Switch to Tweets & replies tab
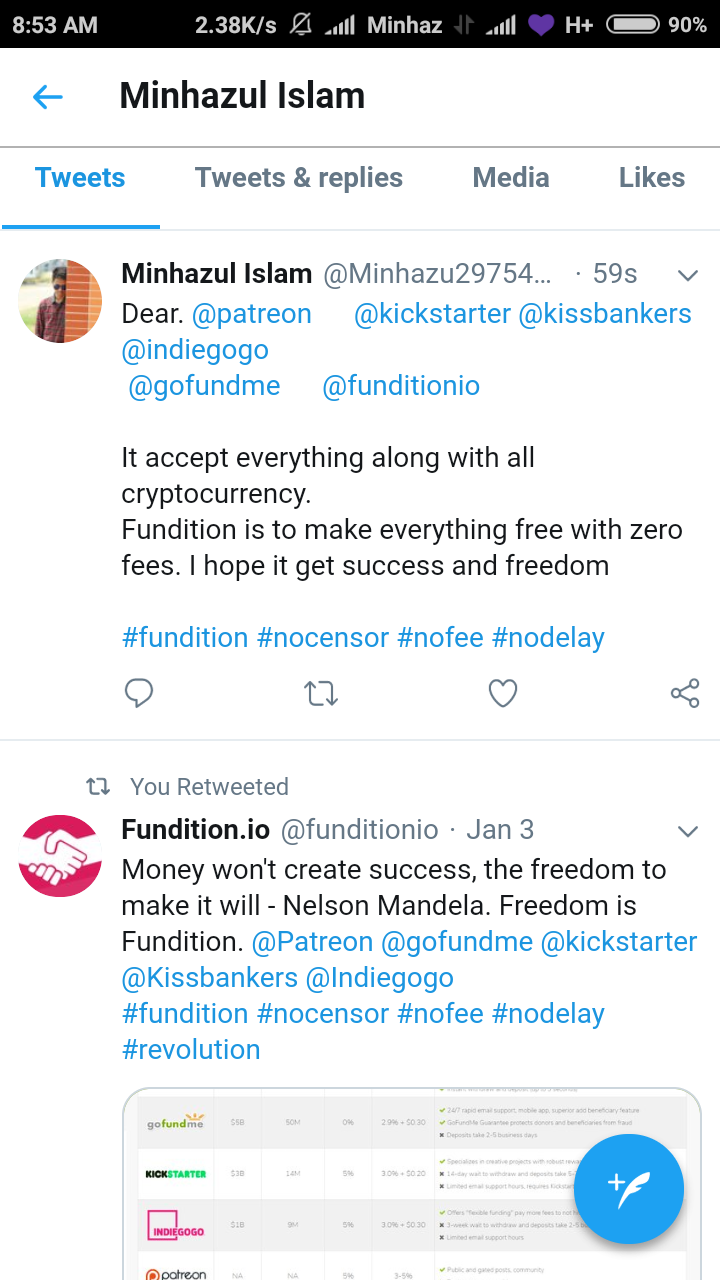The width and height of the screenshot is (720, 1280). click(x=299, y=178)
